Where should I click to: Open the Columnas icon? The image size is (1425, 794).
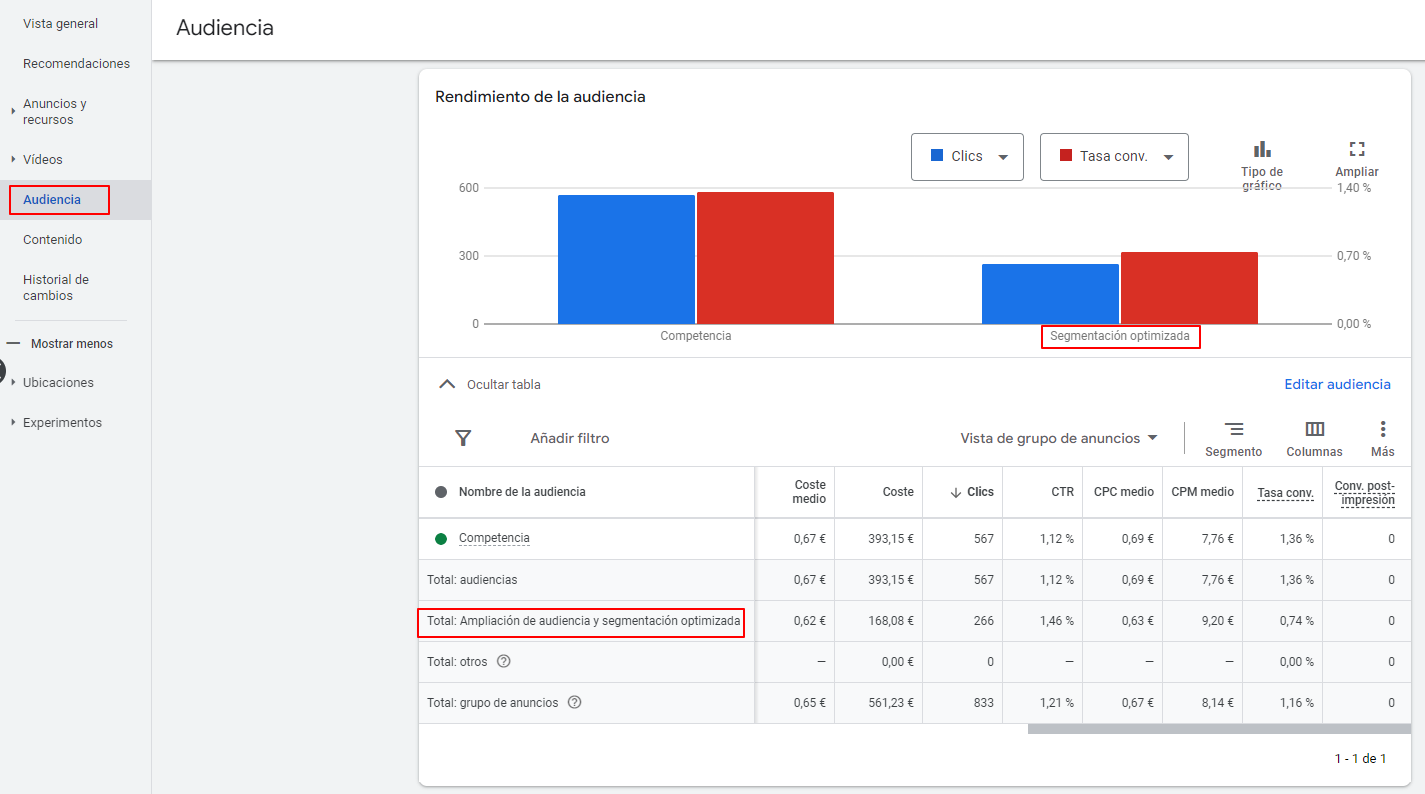tap(1315, 429)
